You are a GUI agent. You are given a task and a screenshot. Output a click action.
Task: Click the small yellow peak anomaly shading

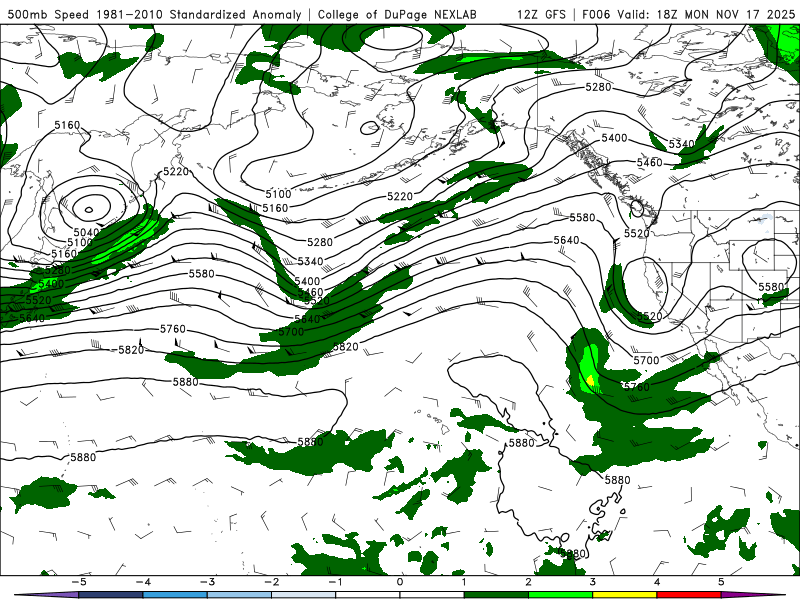591,380
